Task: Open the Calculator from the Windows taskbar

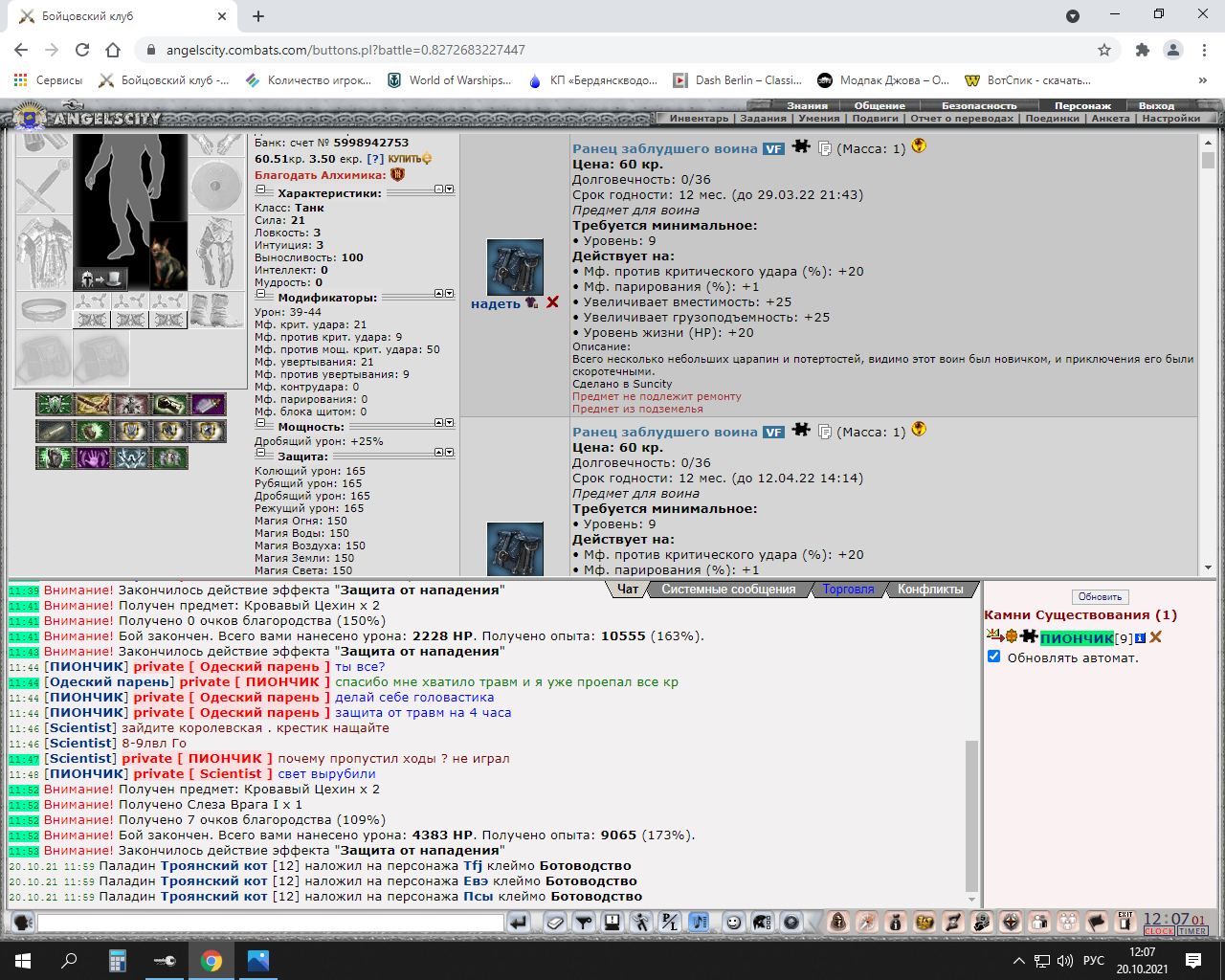Action: pos(118,960)
